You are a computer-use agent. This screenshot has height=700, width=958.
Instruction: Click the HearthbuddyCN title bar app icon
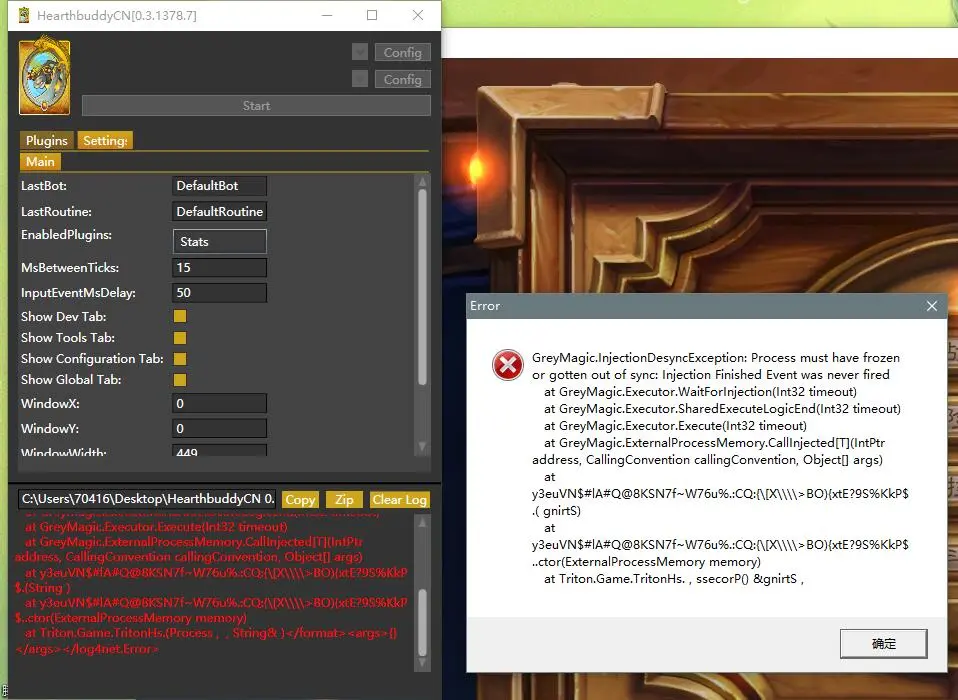click(24, 15)
